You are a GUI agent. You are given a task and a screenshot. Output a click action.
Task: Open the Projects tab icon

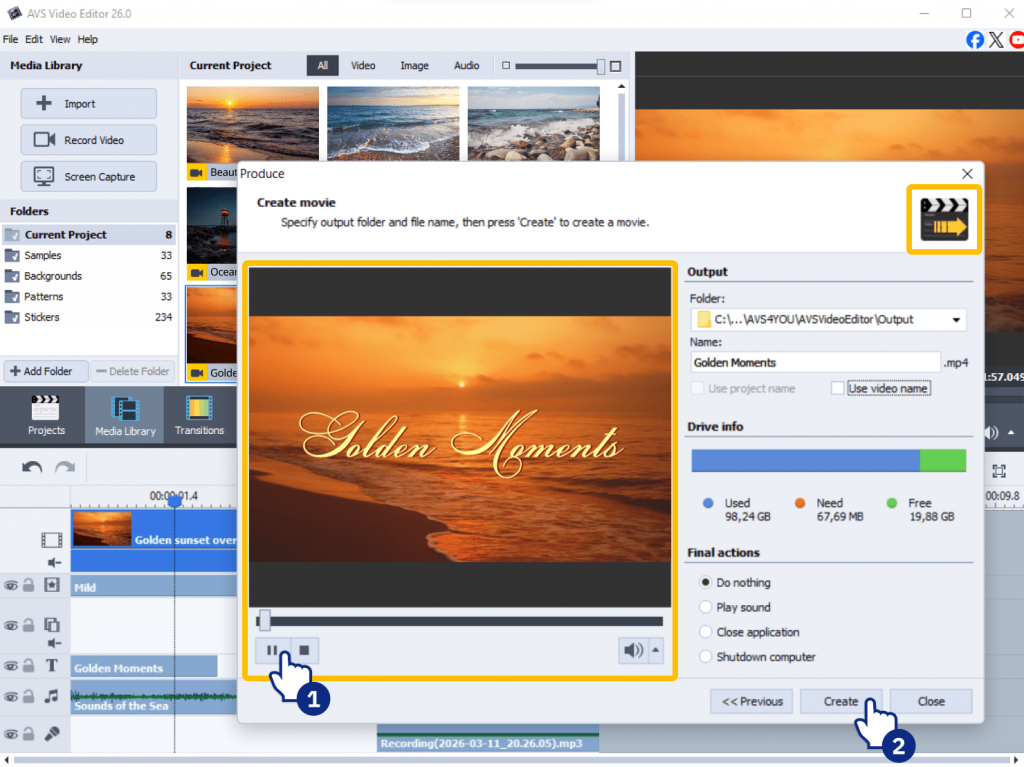point(46,414)
